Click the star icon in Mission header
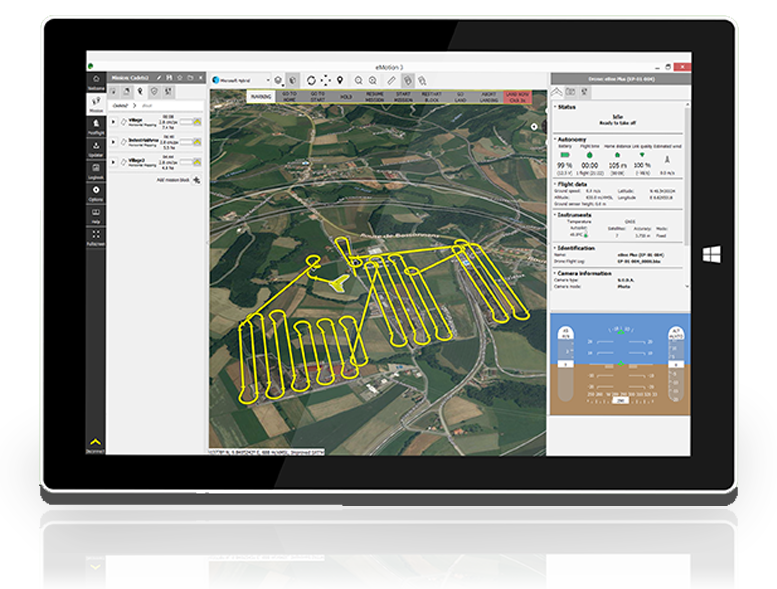The image size is (777, 589). tap(180, 78)
